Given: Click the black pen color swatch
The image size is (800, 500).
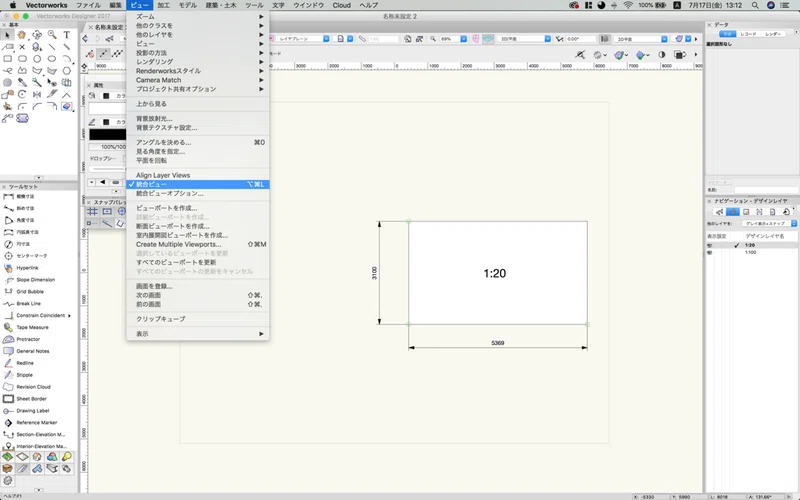Looking at the screenshot, I should click(107, 134).
